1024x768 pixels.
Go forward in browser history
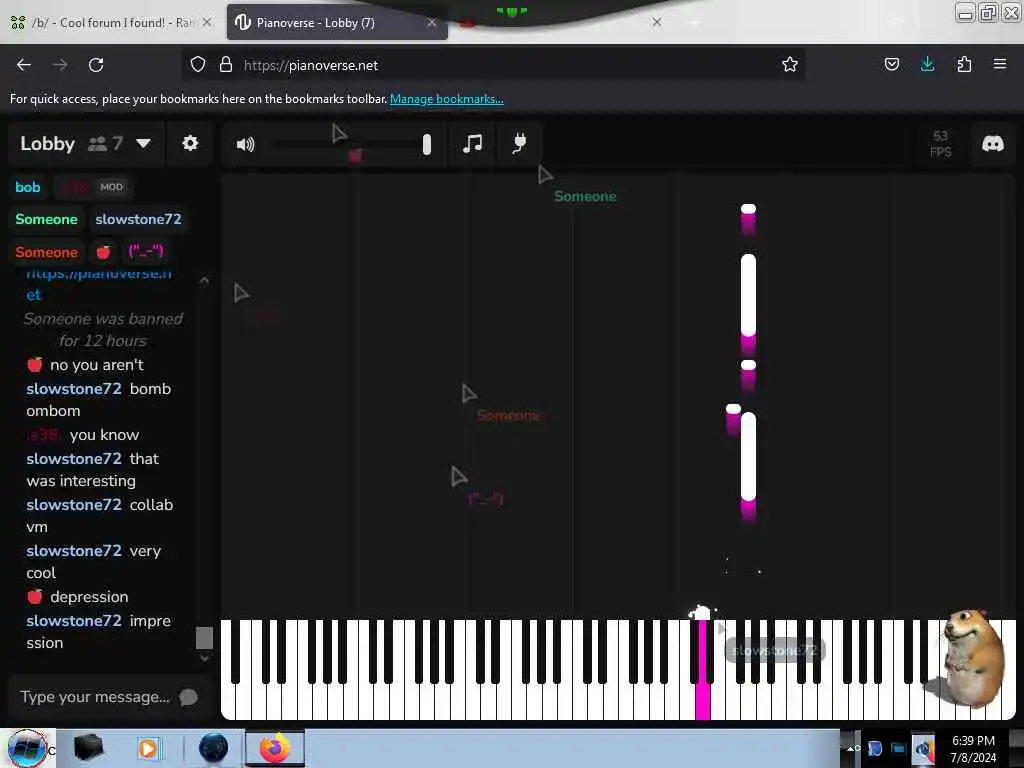pos(60,65)
